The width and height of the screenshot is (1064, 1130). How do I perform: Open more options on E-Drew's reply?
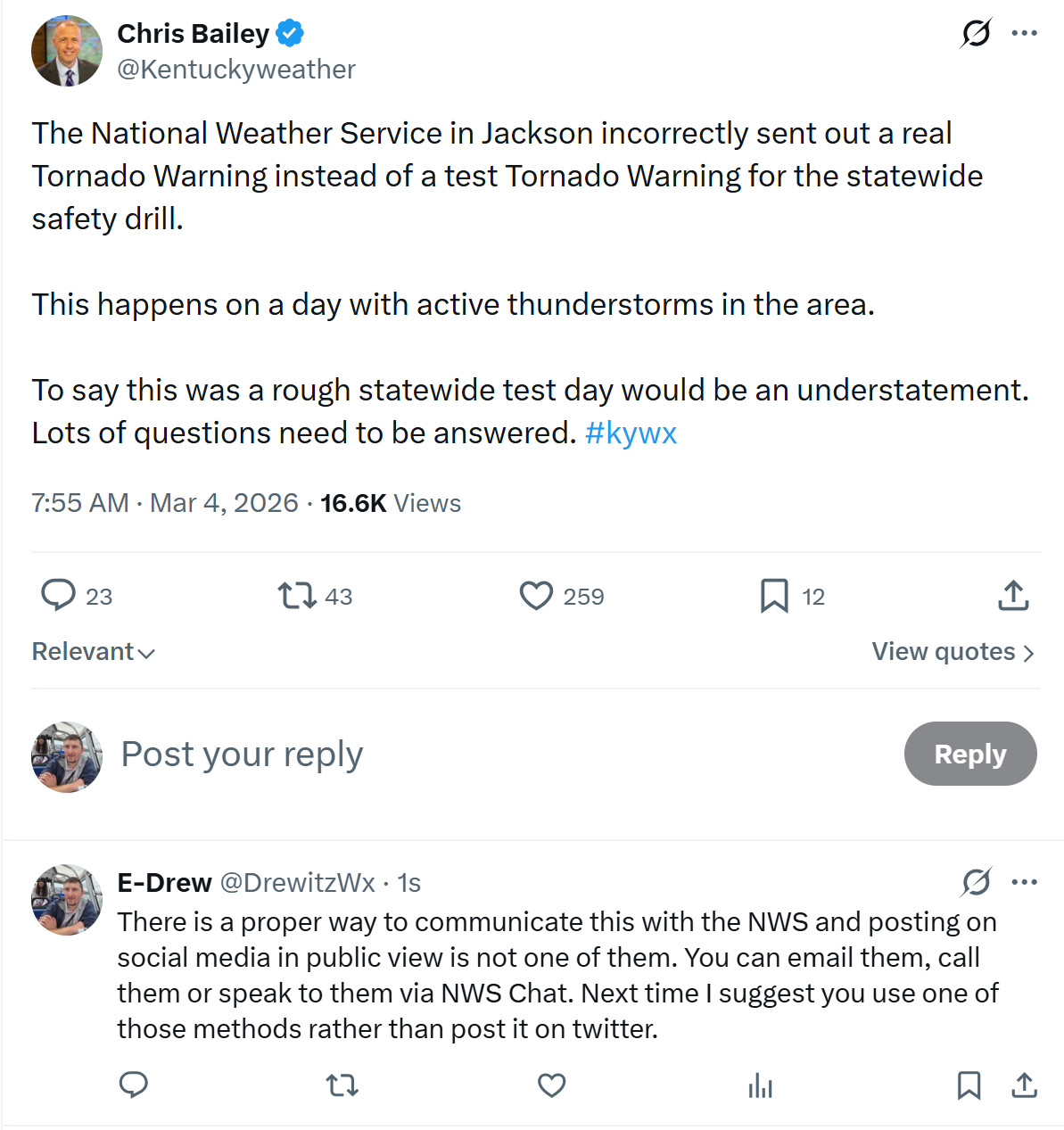(1024, 882)
